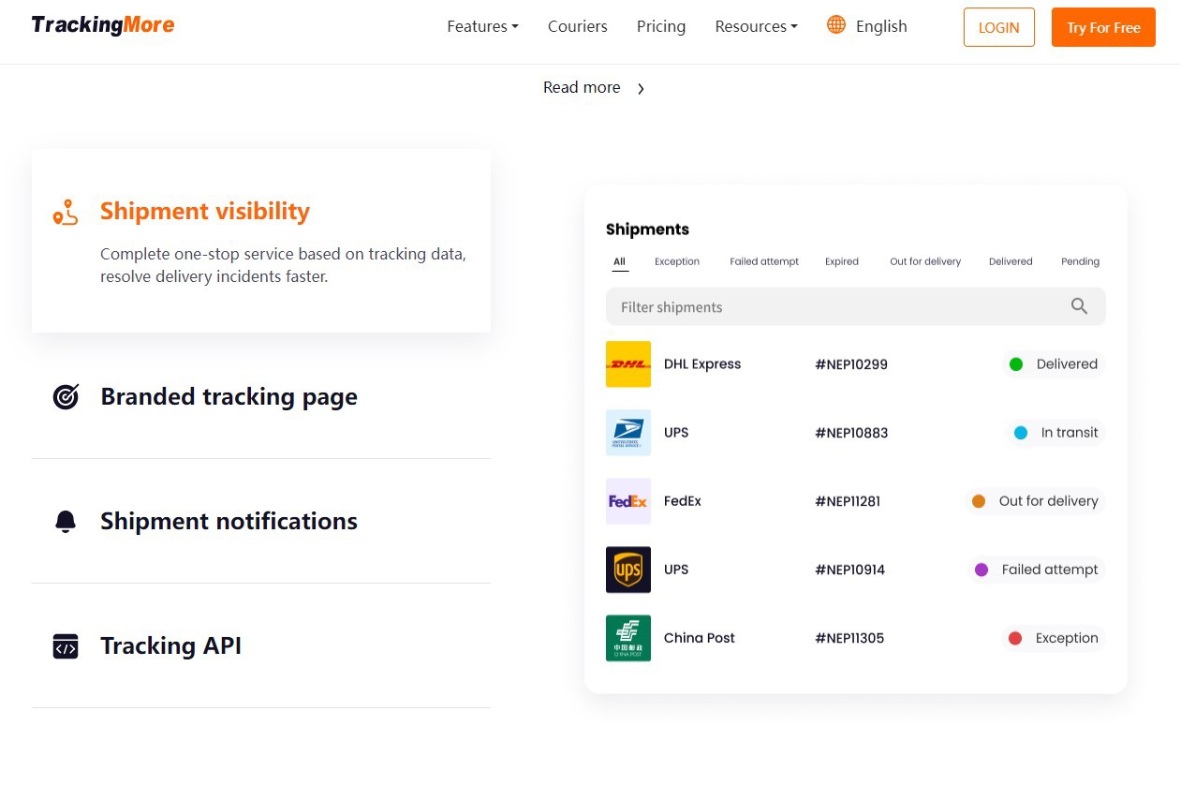Click tracking number #NEP10883
Image resolution: width=1181 pixels, height=800 pixels.
tap(851, 433)
